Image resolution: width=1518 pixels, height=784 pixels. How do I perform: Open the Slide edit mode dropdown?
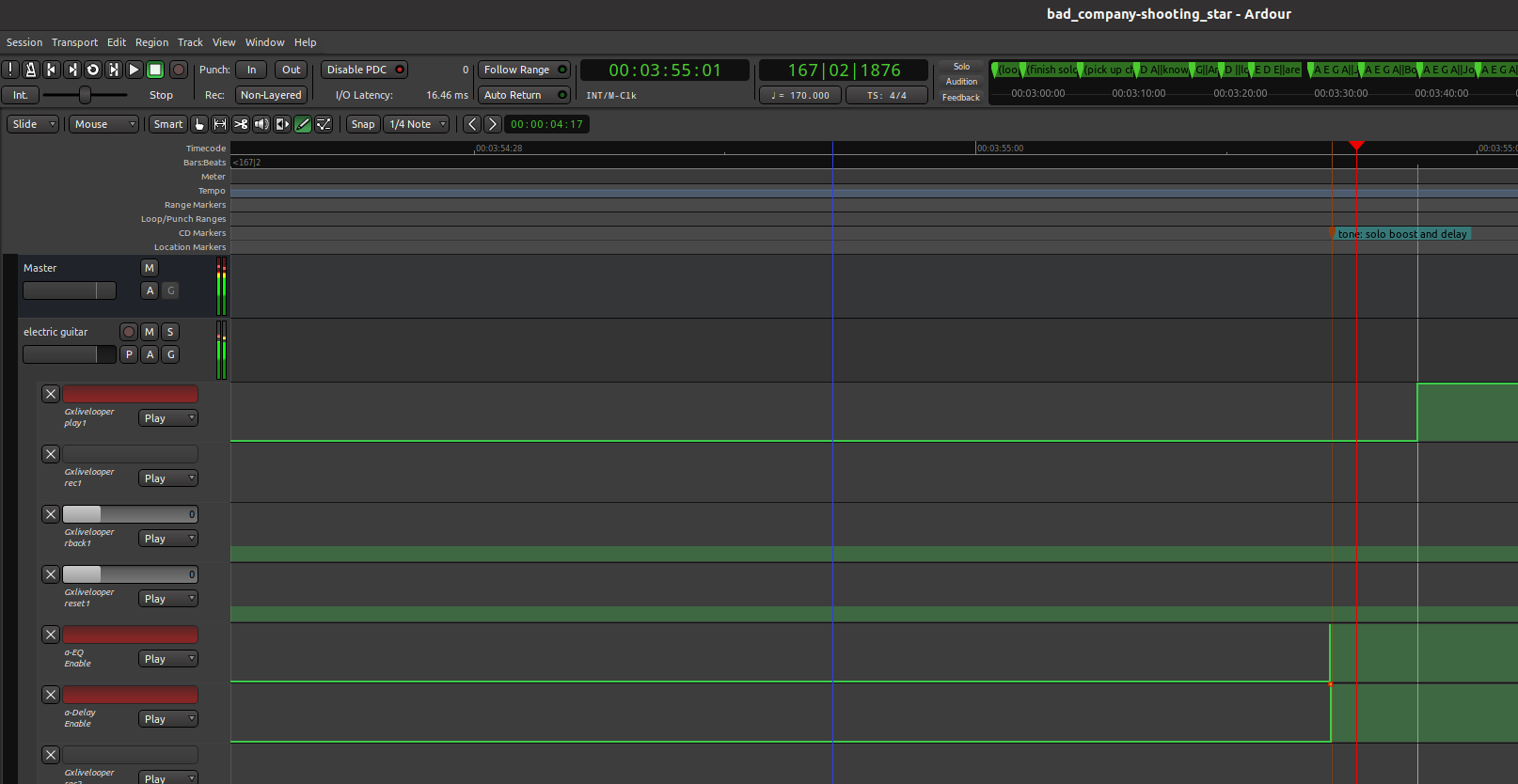click(34, 124)
